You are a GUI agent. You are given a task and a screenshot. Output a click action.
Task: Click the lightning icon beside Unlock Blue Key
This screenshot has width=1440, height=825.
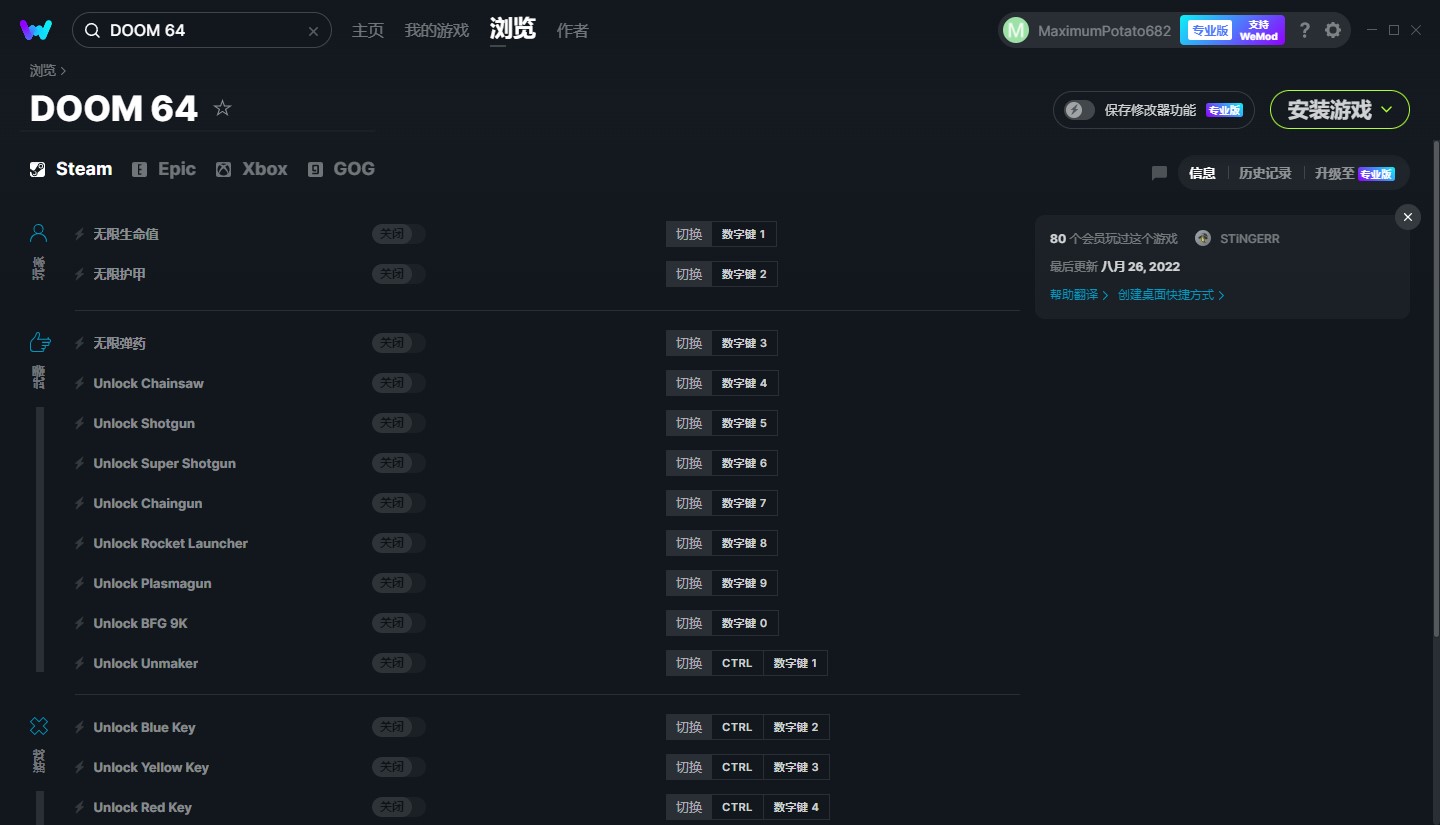(80, 727)
